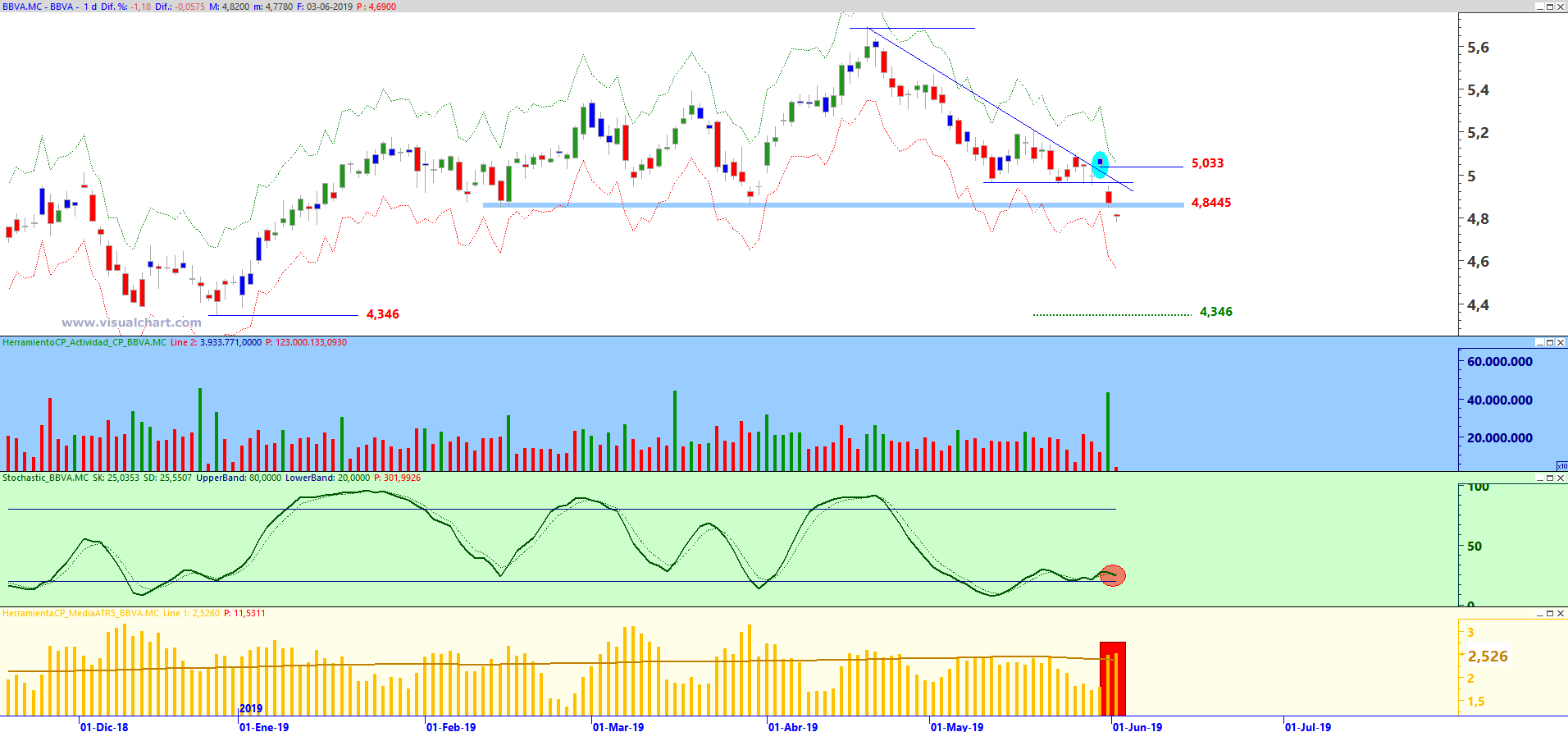The width and height of the screenshot is (1568, 732).
Task: Click the 'm: 4,7780' low value
Action: click(x=273, y=7)
